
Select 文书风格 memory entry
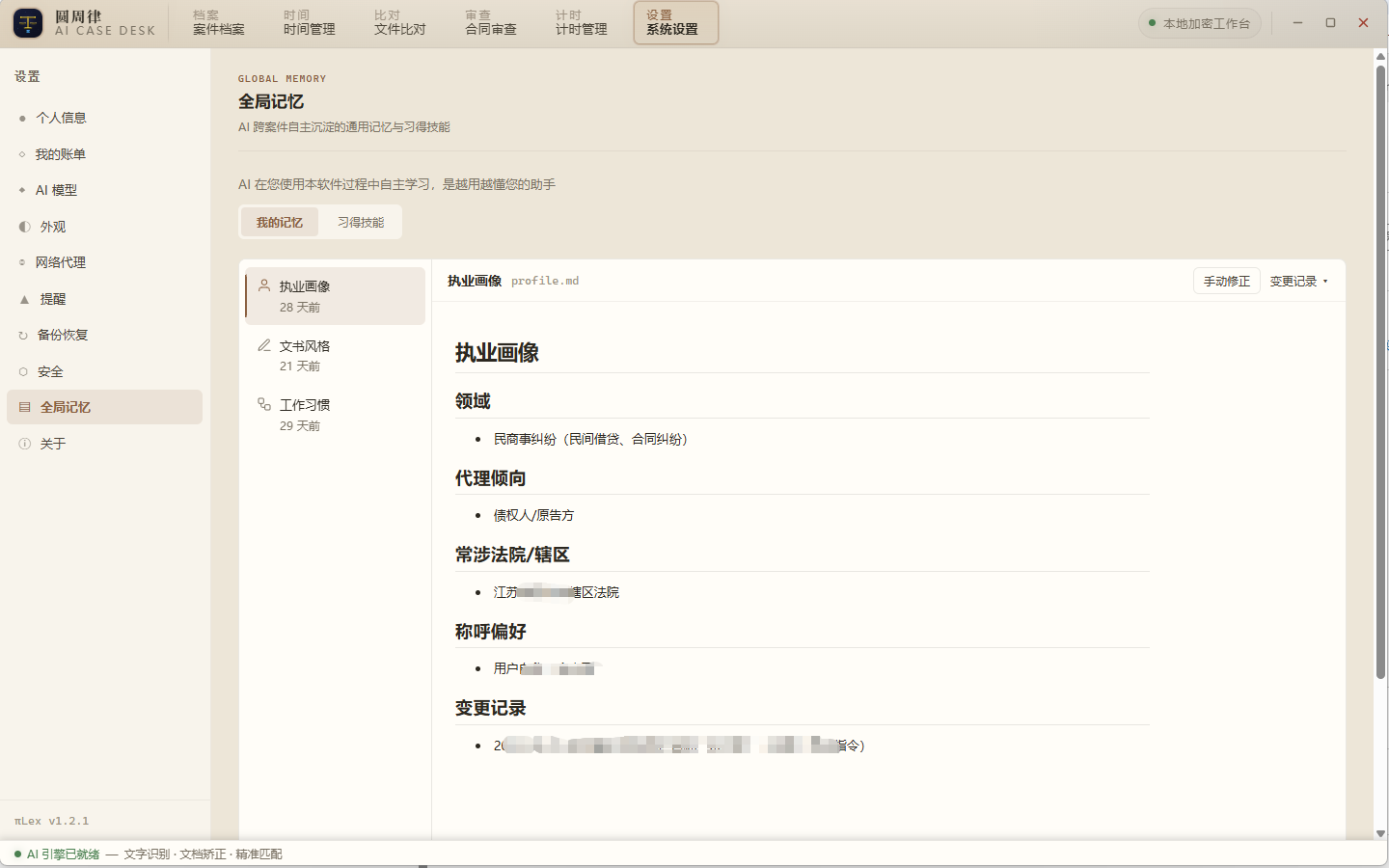point(335,355)
